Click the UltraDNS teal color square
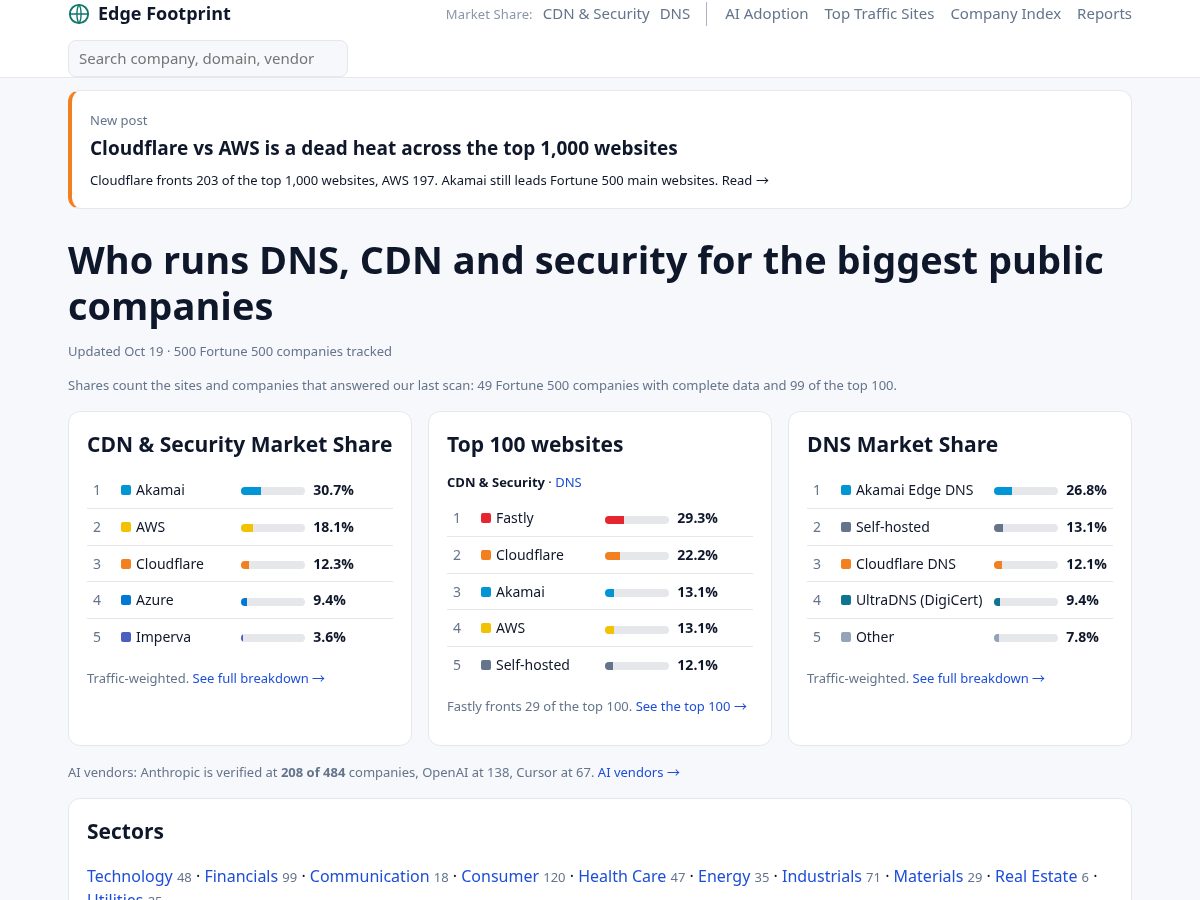The width and height of the screenshot is (1200, 900). click(846, 600)
